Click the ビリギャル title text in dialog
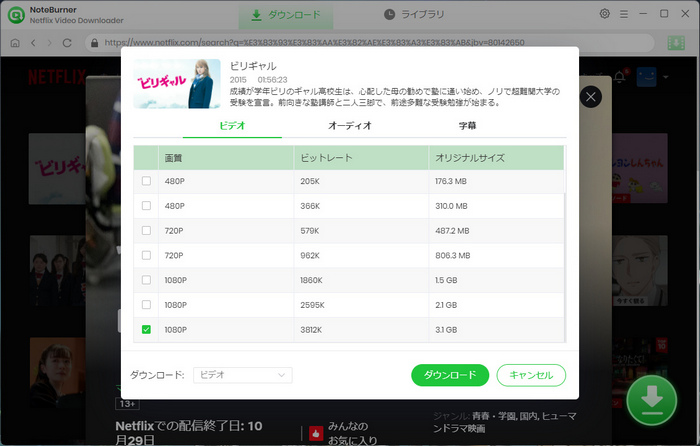Screen dimensions: 700x446 (x=253, y=66)
